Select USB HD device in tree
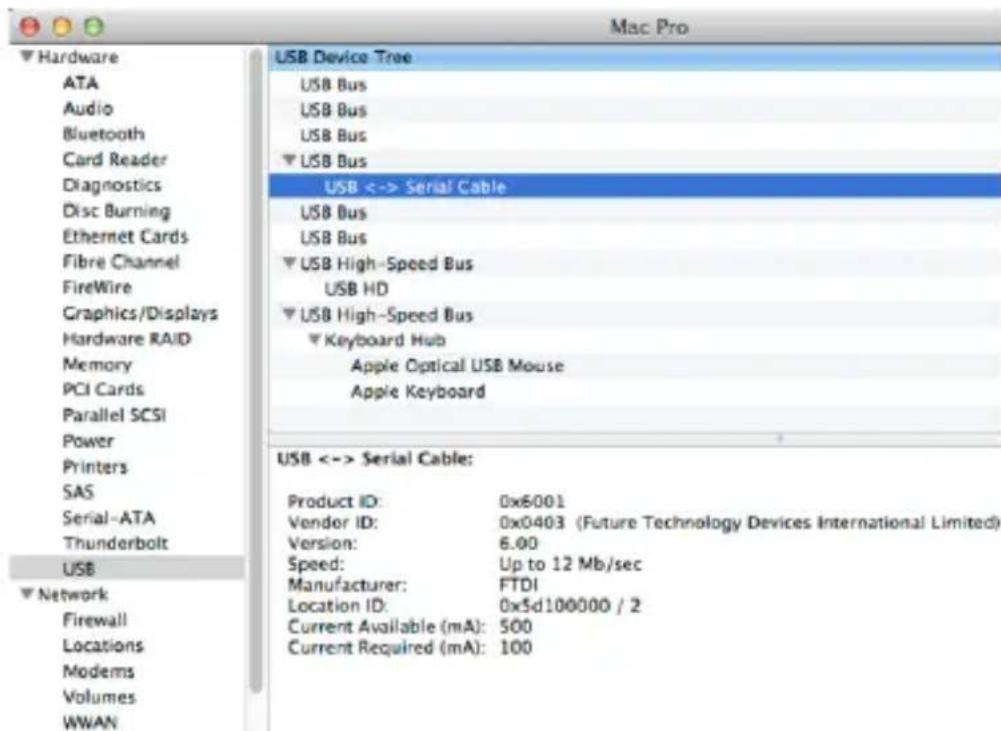The width and height of the screenshot is (1001, 731). 356,289
